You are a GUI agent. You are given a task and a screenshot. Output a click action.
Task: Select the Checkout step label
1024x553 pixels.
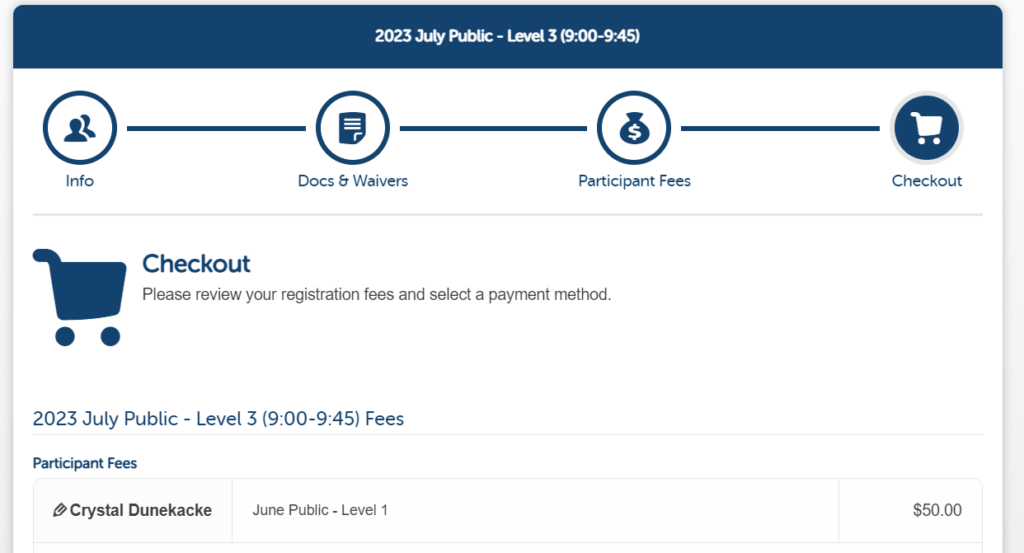927,181
